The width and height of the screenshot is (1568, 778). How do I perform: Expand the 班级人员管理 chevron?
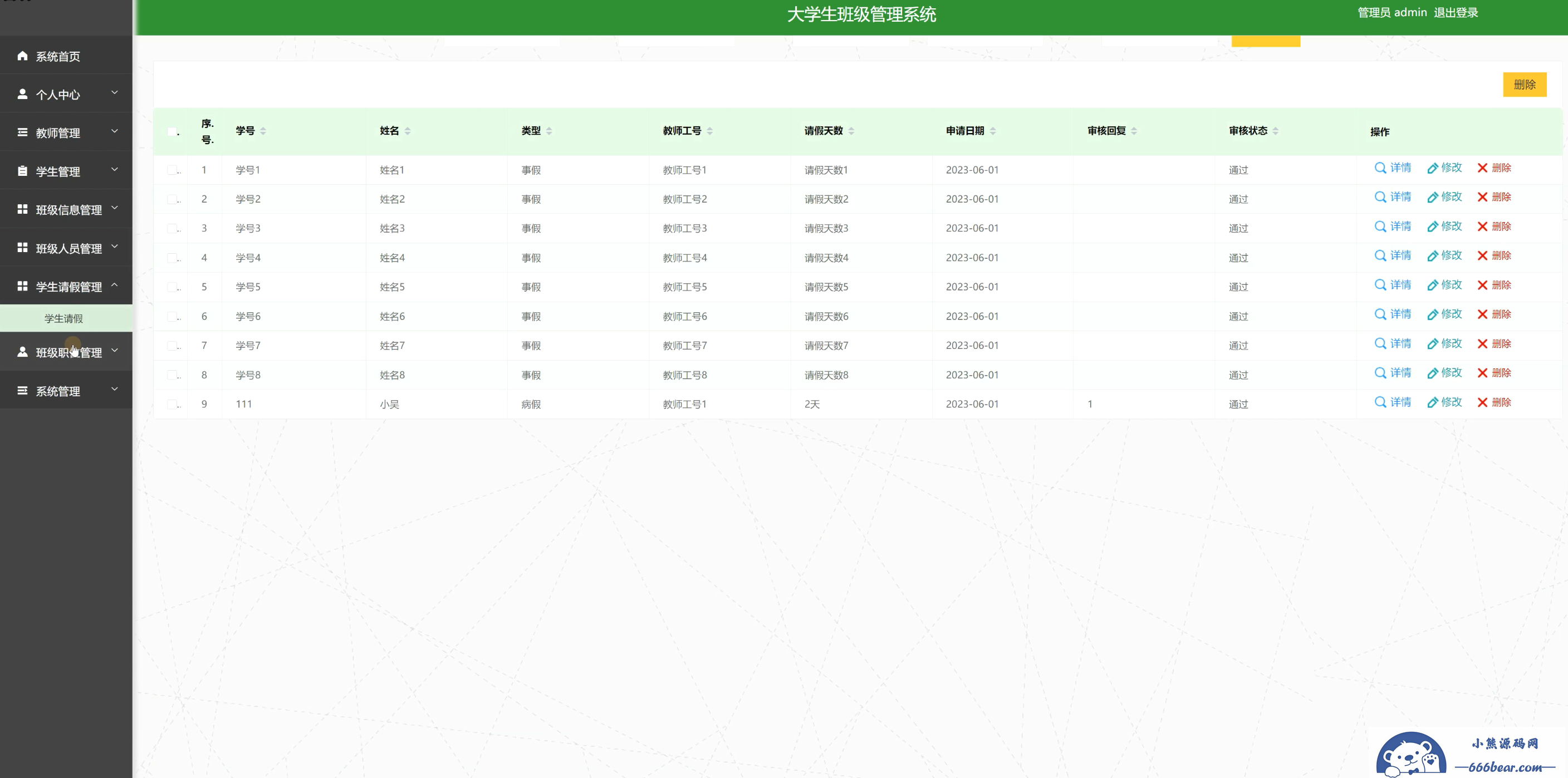click(x=115, y=246)
